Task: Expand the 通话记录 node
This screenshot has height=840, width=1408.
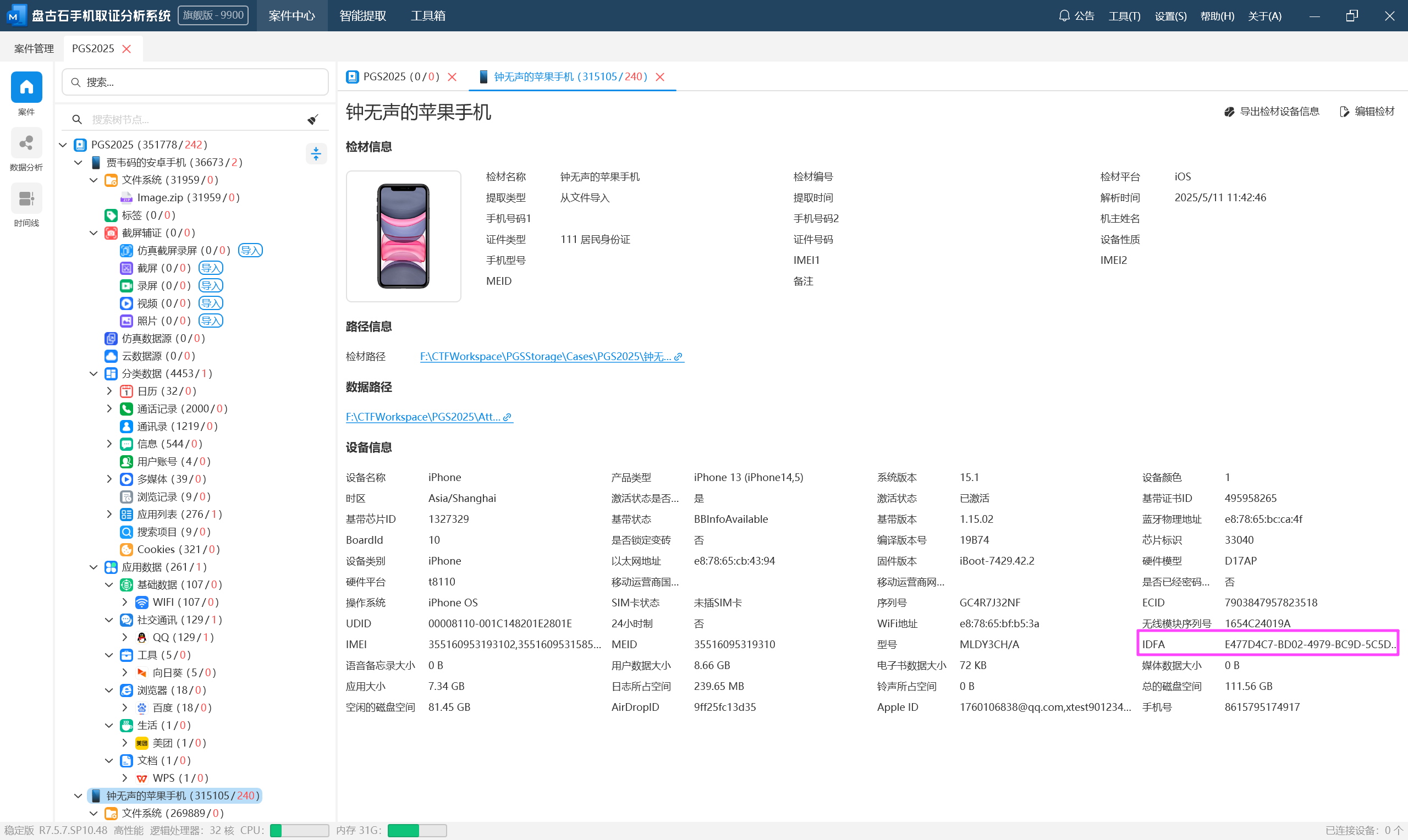Action: click(109, 408)
